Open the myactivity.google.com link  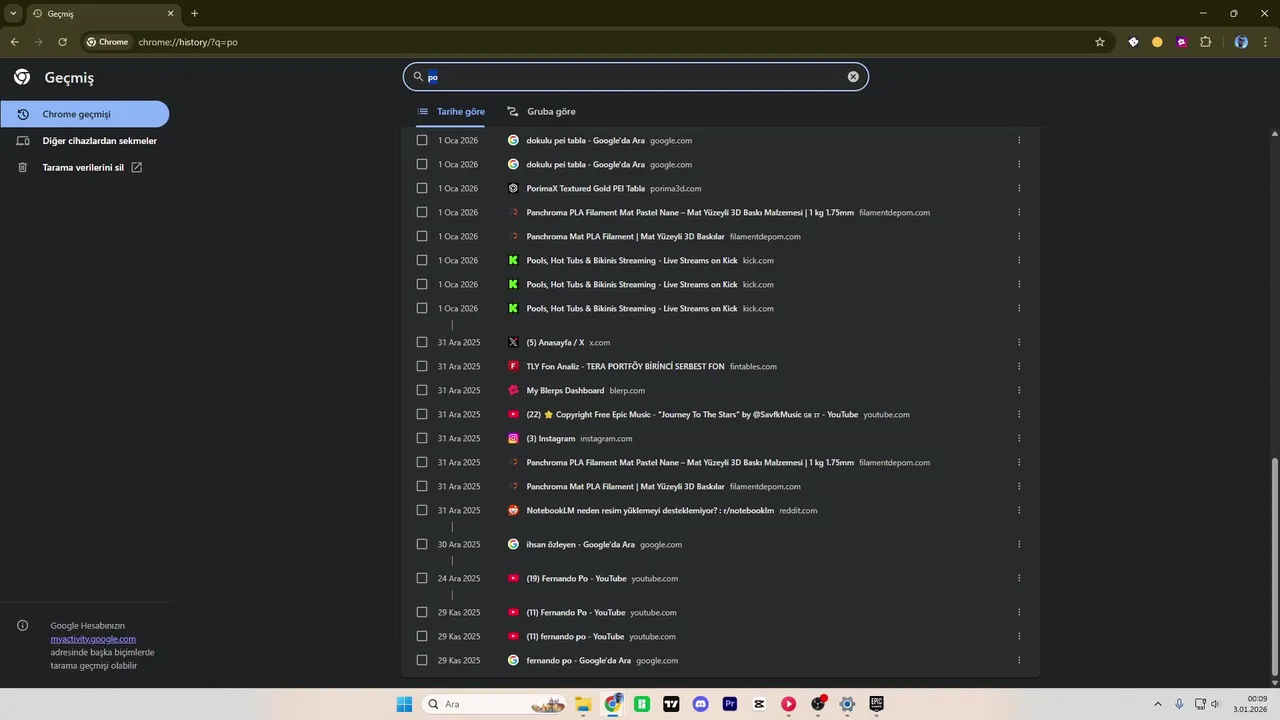click(x=93, y=639)
